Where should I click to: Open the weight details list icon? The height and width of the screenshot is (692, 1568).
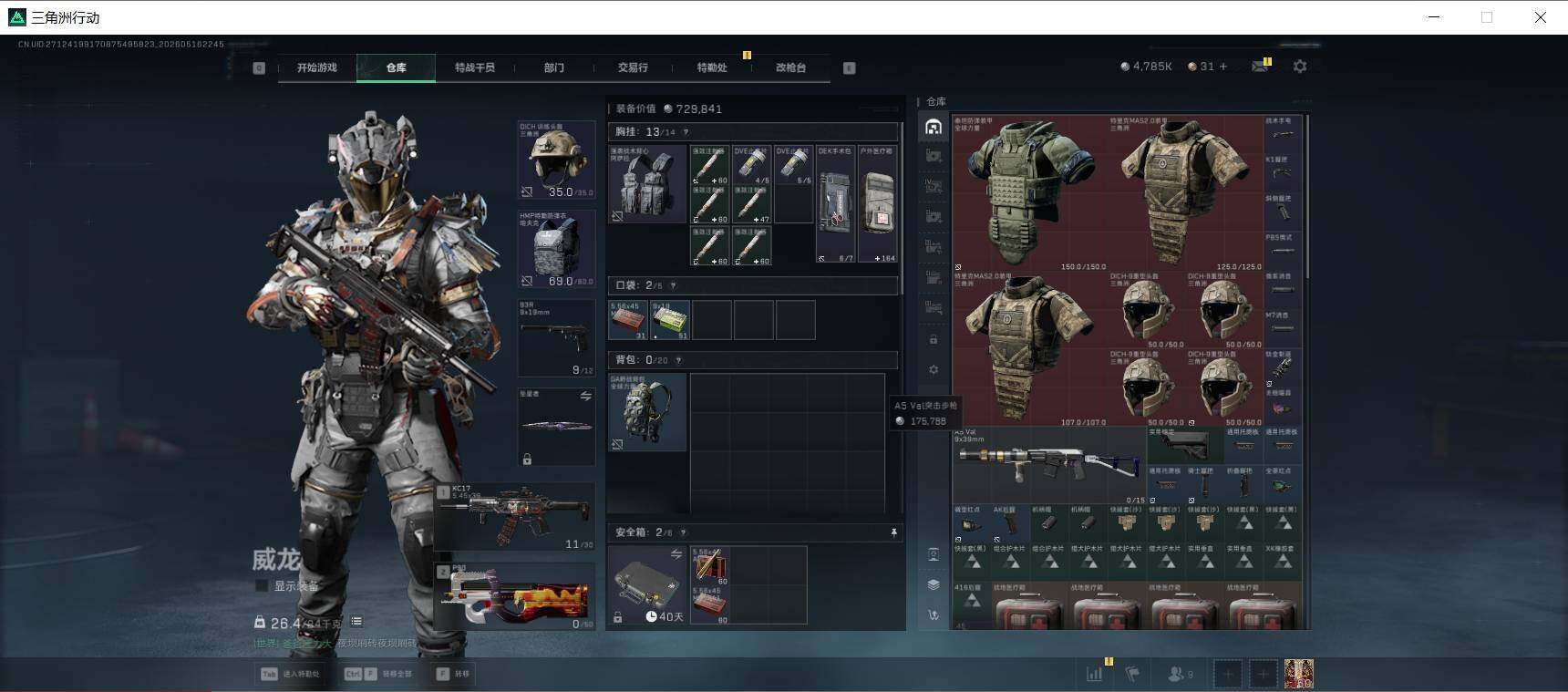tap(356, 622)
